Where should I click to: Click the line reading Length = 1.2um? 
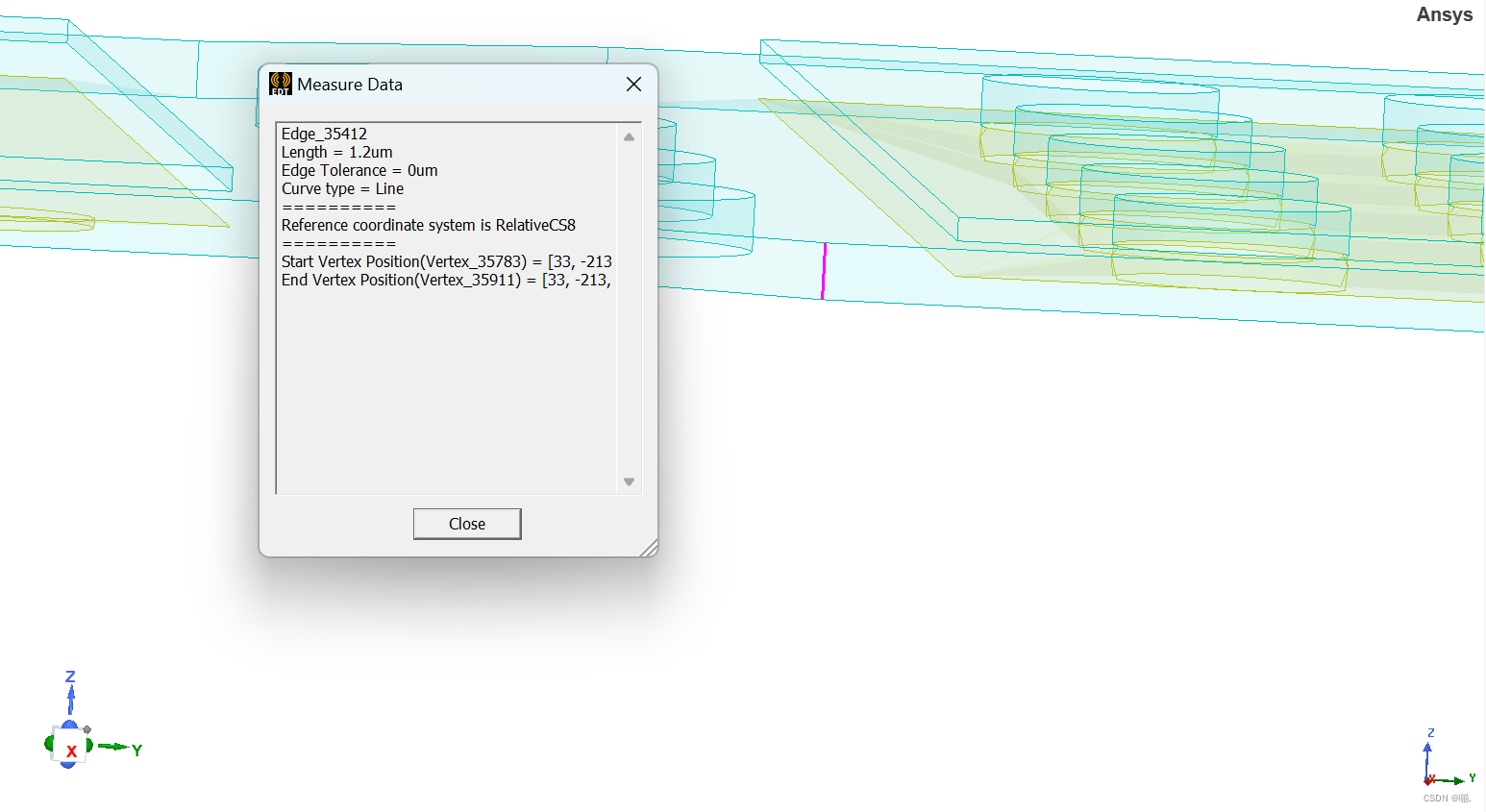coord(335,152)
